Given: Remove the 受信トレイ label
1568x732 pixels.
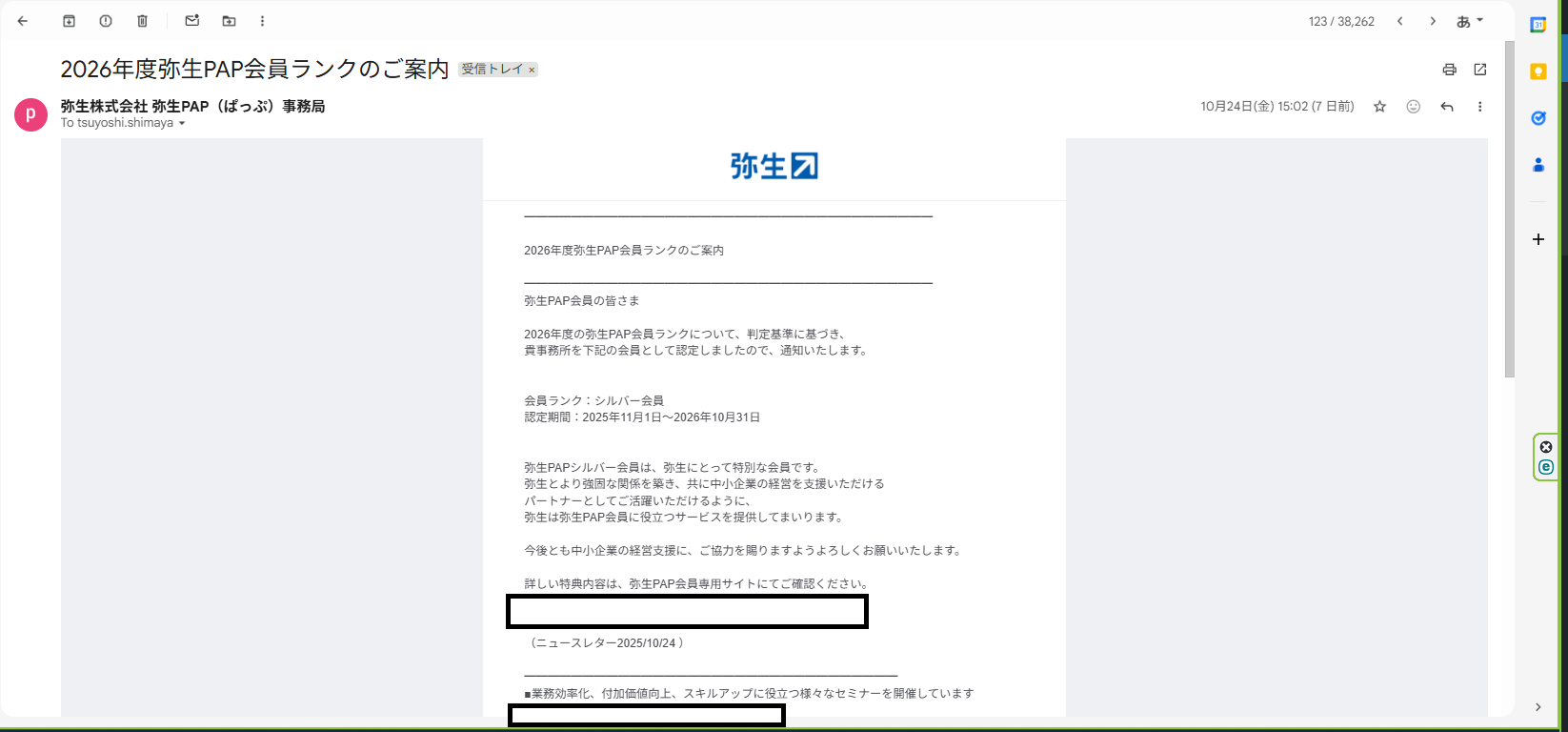Looking at the screenshot, I should coord(532,70).
